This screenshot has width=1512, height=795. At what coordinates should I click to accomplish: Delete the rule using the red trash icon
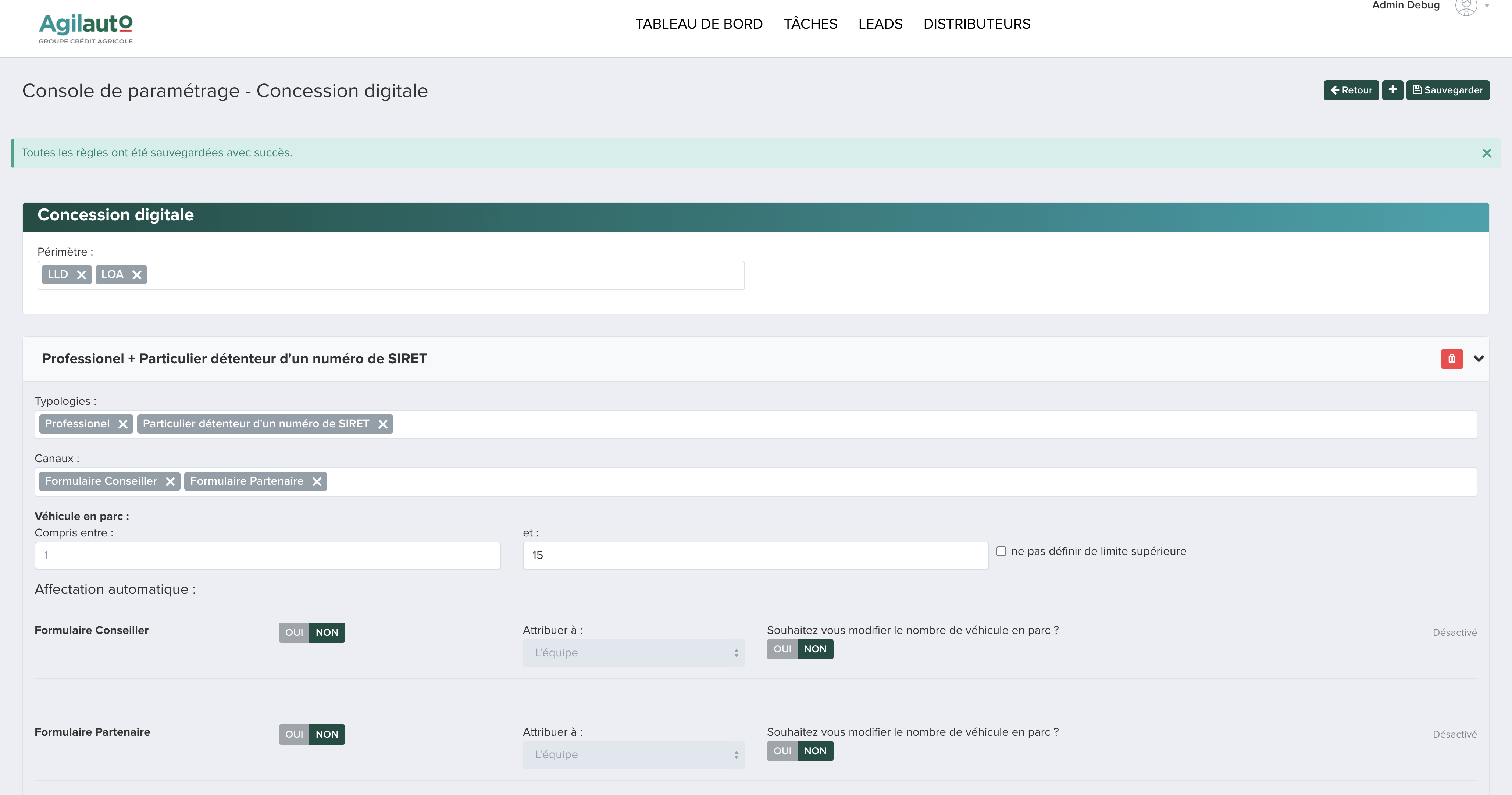pyautogui.click(x=1452, y=359)
